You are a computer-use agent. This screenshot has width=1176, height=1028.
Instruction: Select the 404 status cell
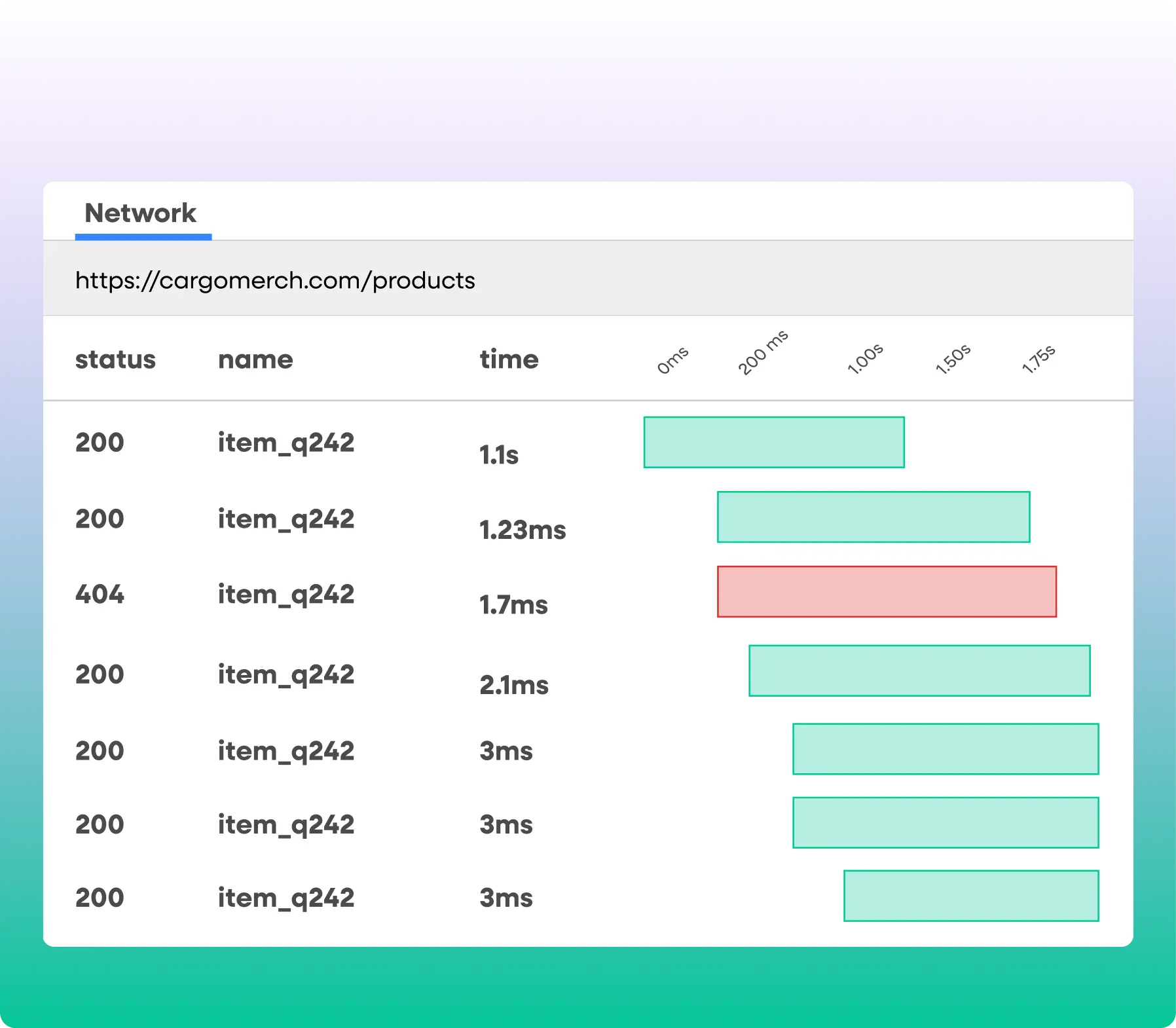click(x=100, y=595)
